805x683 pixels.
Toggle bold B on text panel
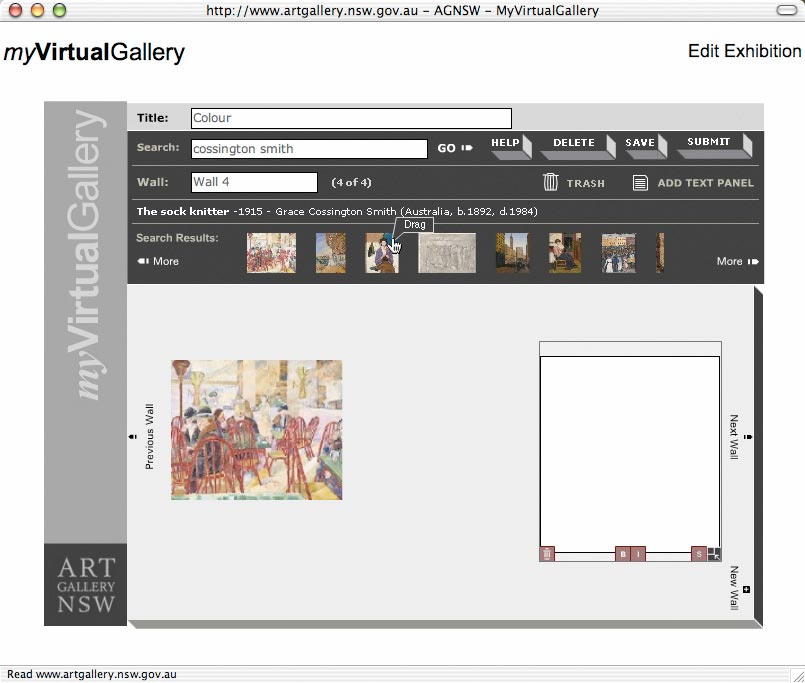[623, 554]
